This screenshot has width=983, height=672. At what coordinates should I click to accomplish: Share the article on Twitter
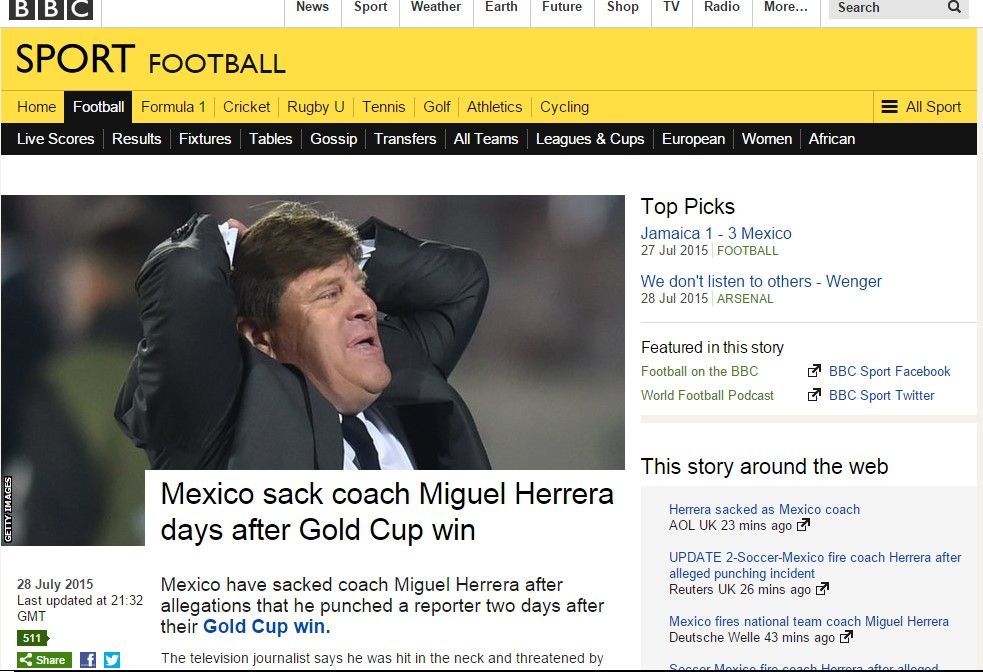pyautogui.click(x=112, y=660)
